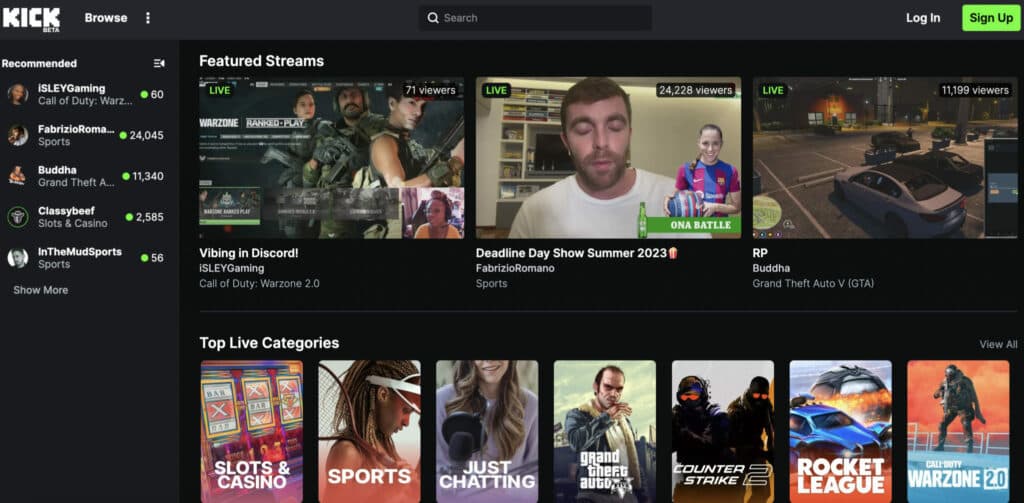Click the green Sign Up button
The image size is (1024, 503).
(x=991, y=18)
